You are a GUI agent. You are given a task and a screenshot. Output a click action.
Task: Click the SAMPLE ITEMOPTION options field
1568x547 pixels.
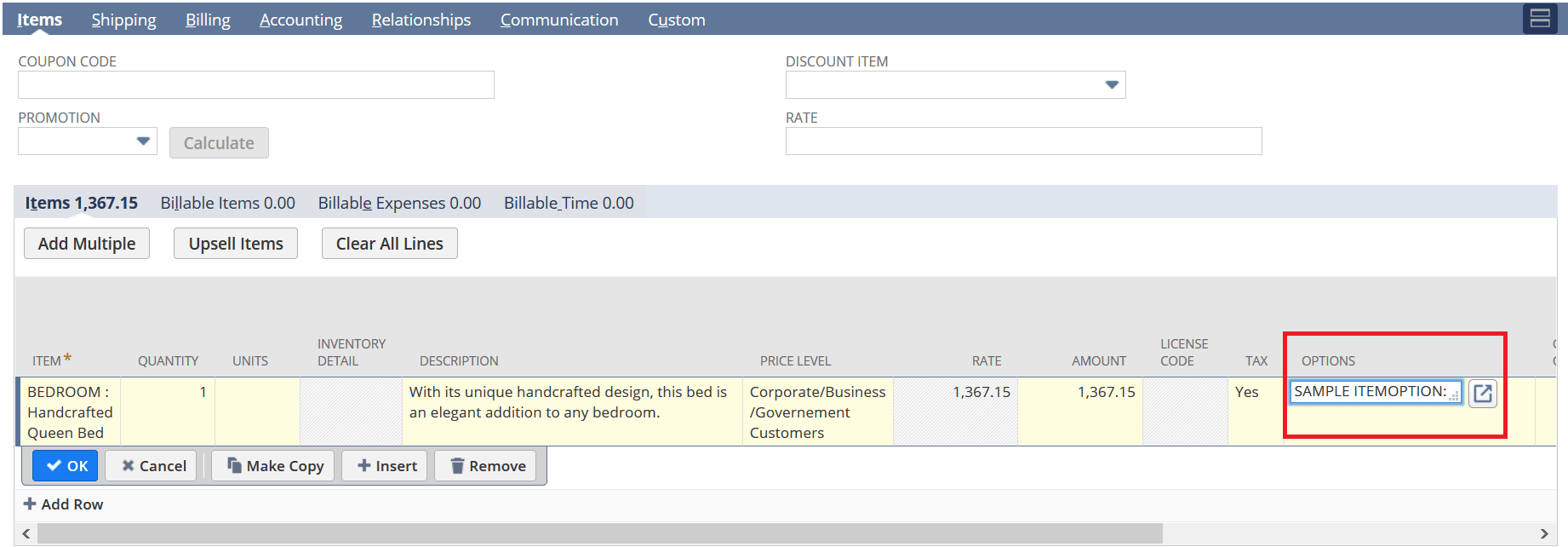(x=1376, y=392)
